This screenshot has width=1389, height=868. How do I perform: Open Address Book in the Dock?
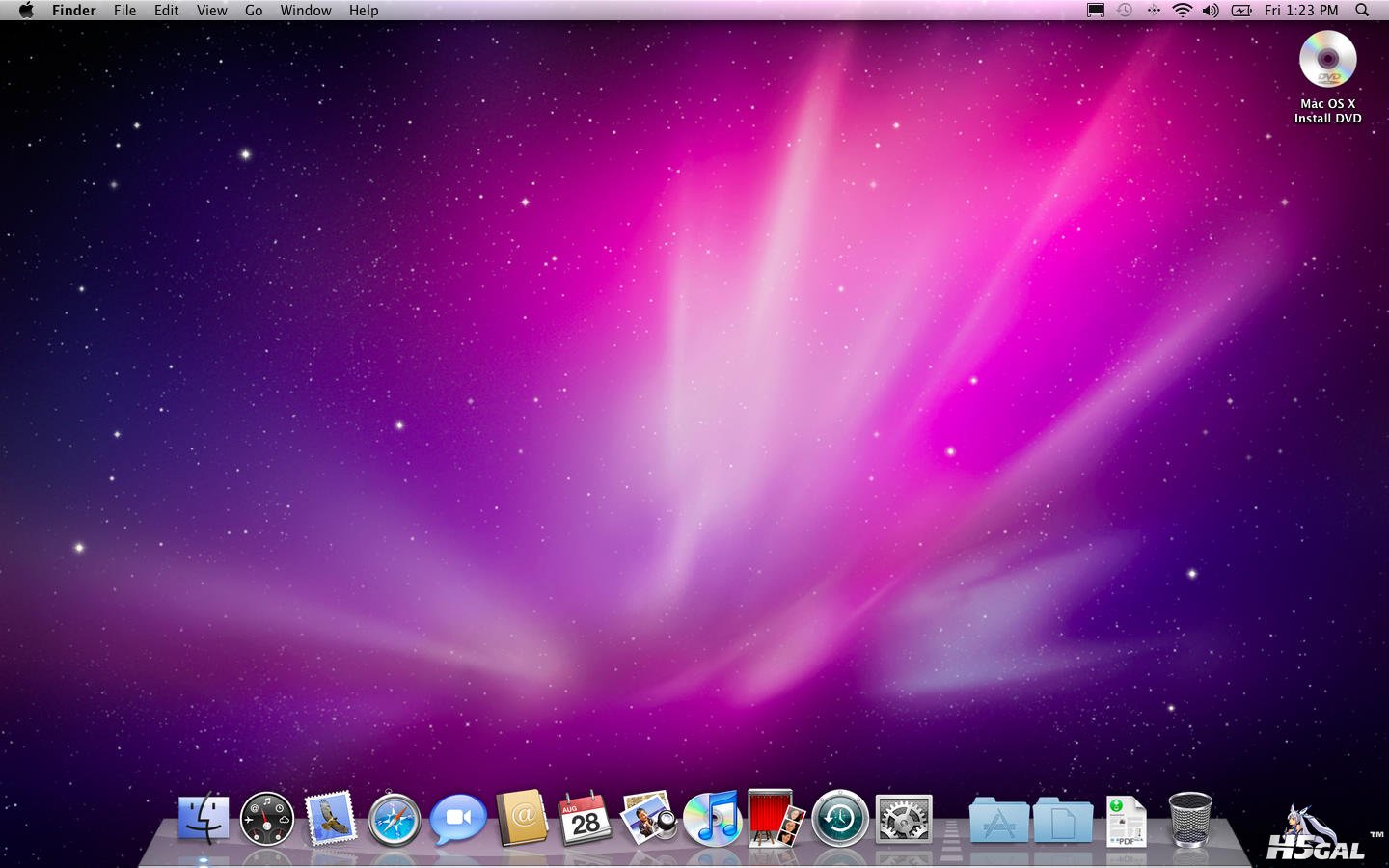(x=522, y=819)
